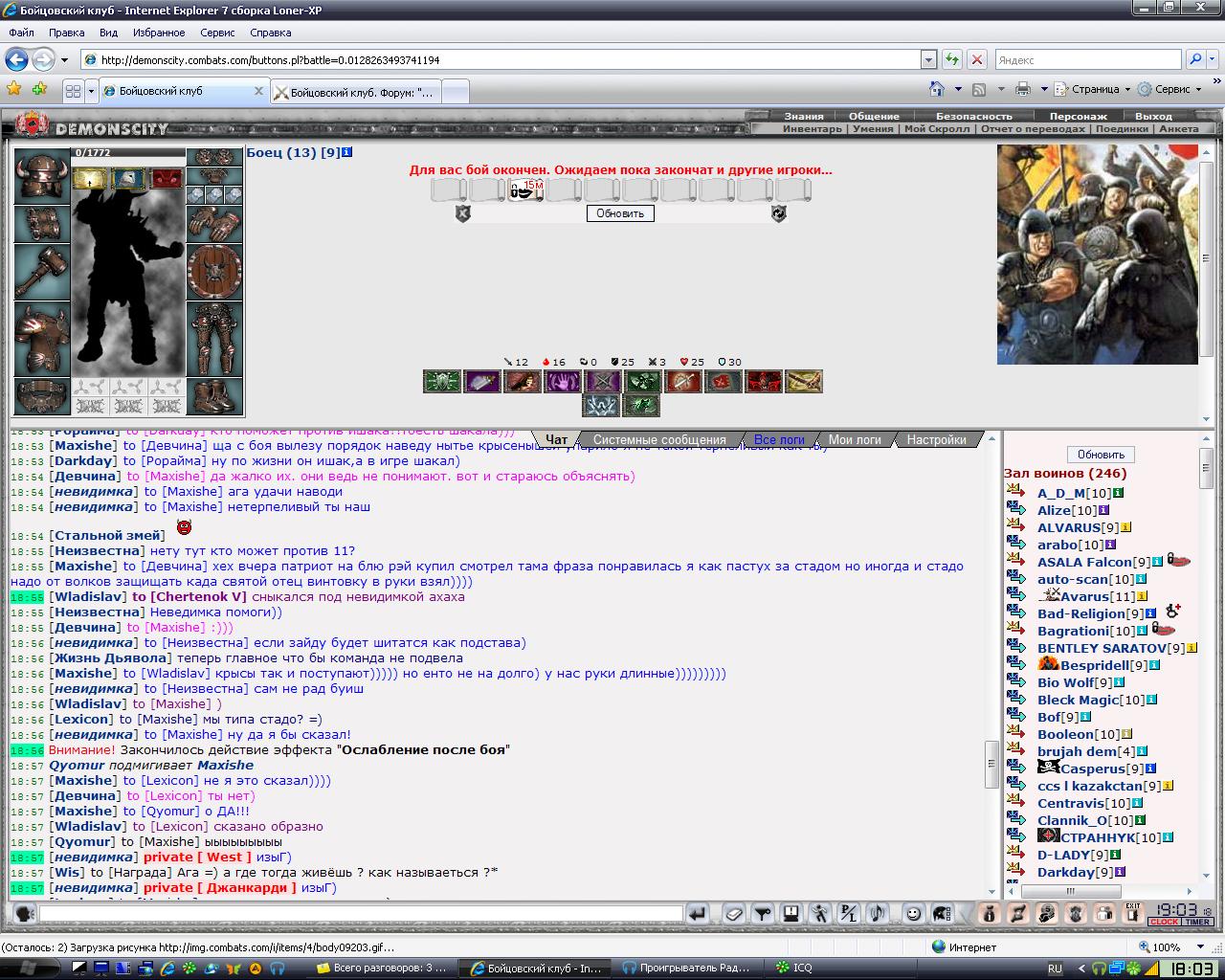Screen dimensions: 1225x980
Task: Click the scroll slot showing 15M timer
Action: tap(525, 189)
